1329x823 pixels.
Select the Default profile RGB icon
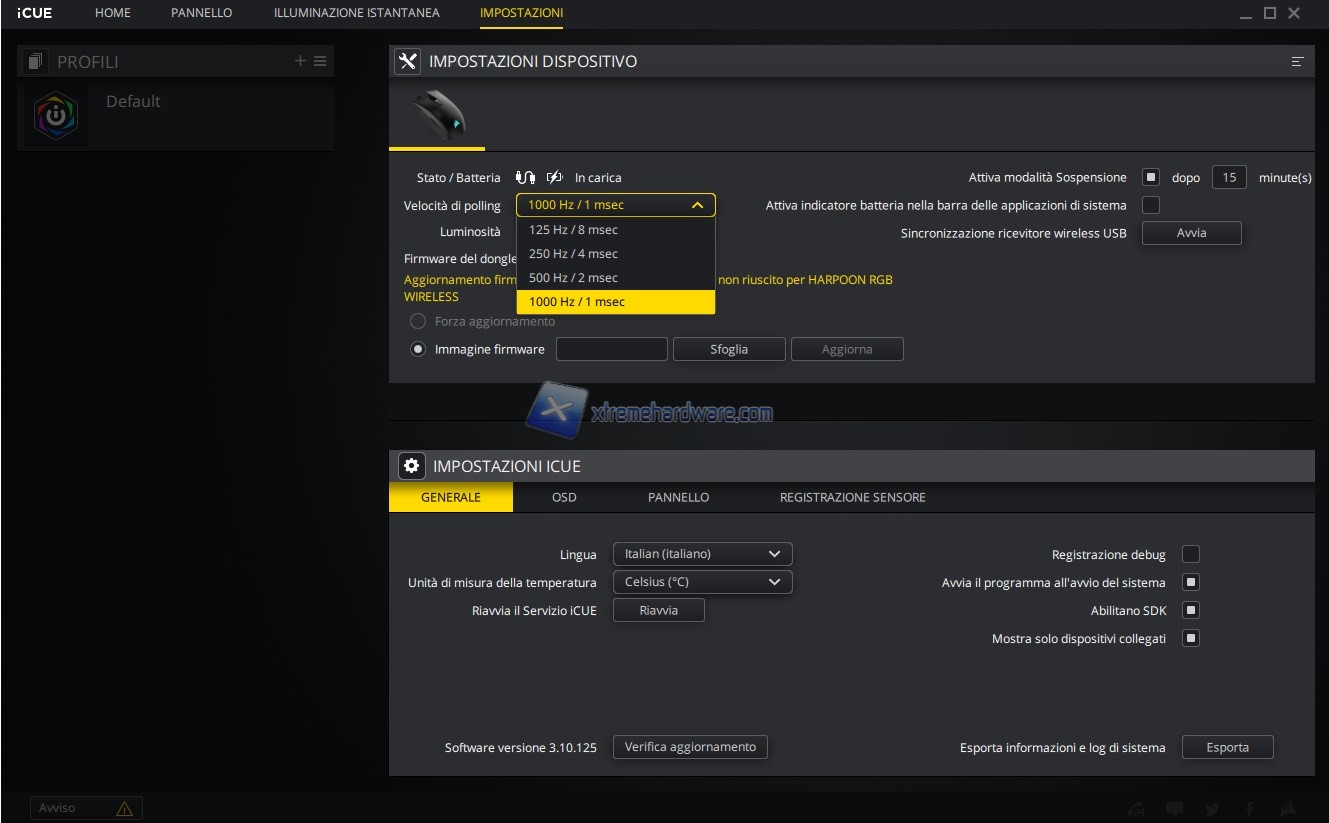click(x=56, y=117)
